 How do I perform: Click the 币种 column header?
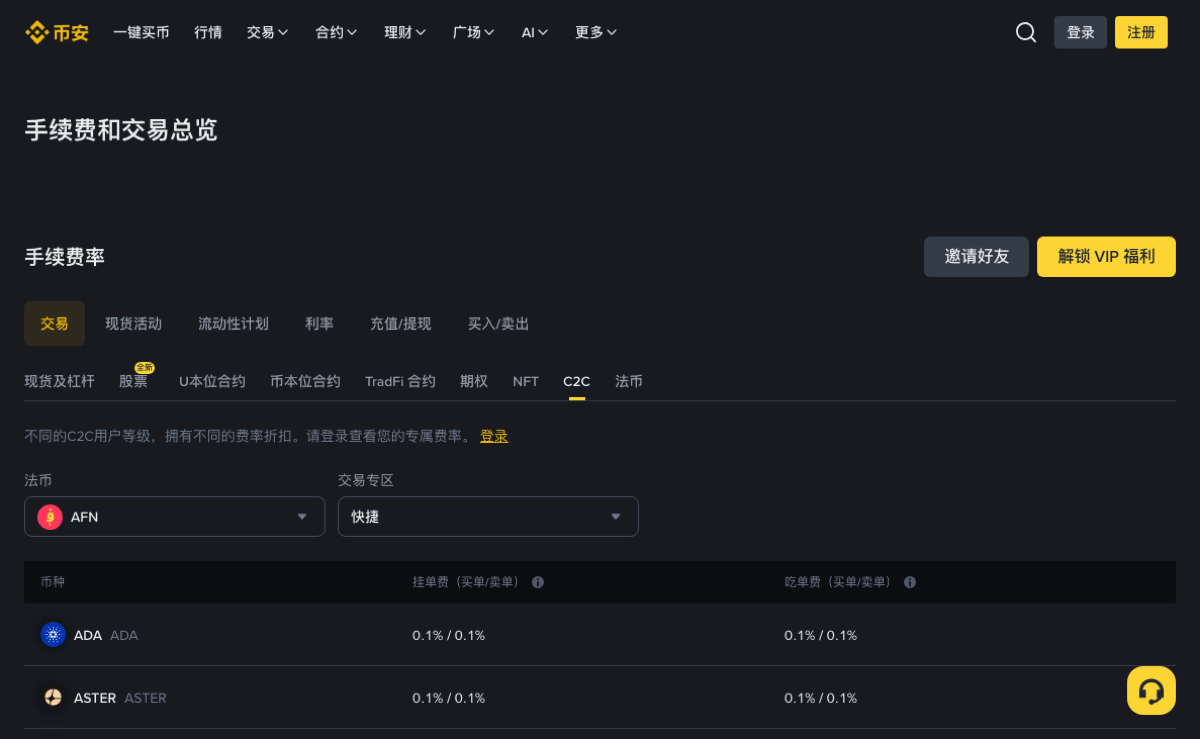pos(53,582)
